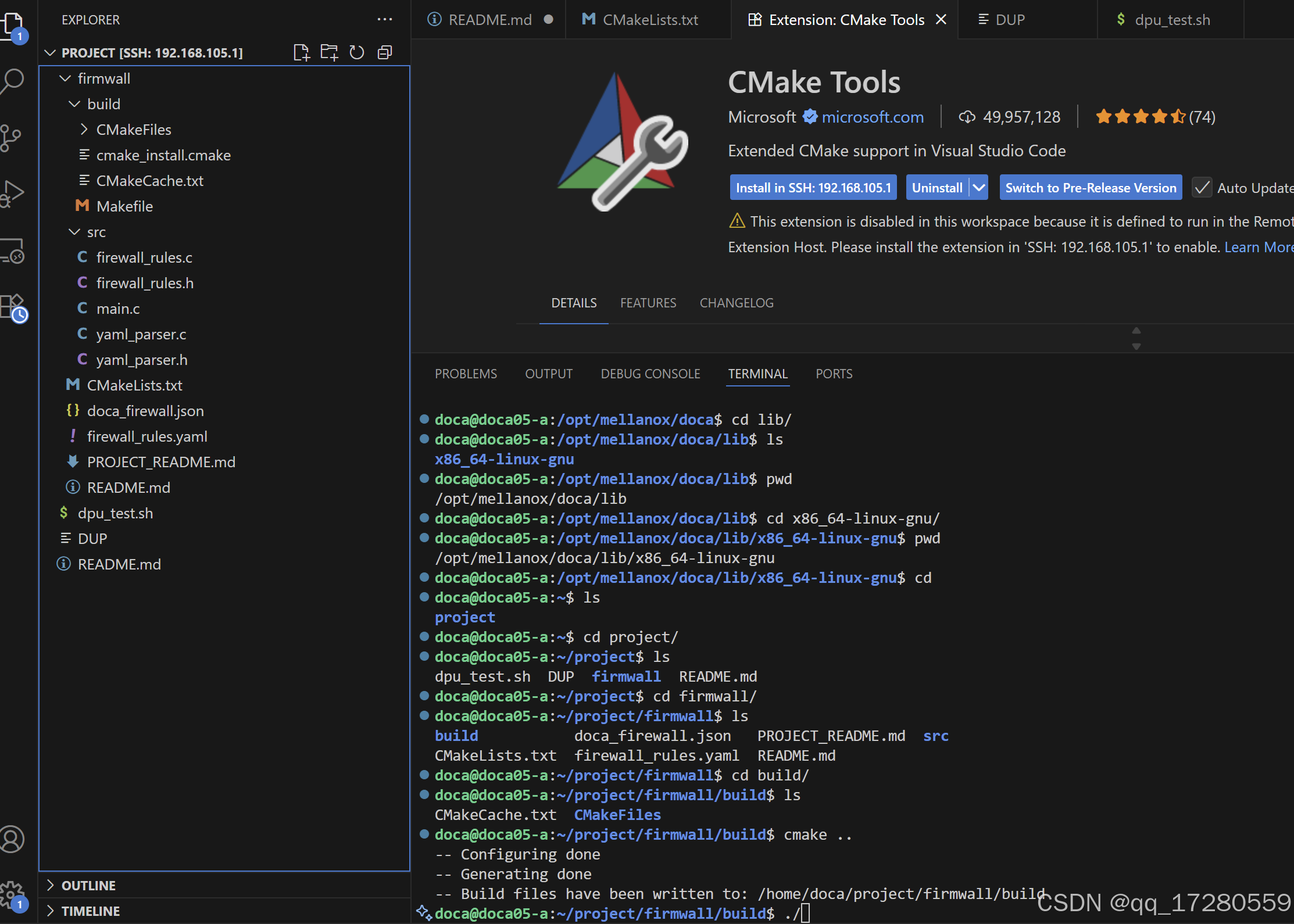Image resolution: width=1294 pixels, height=924 pixels.
Task: Click Switch to Pre-Release Version button
Action: pos(1091,188)
